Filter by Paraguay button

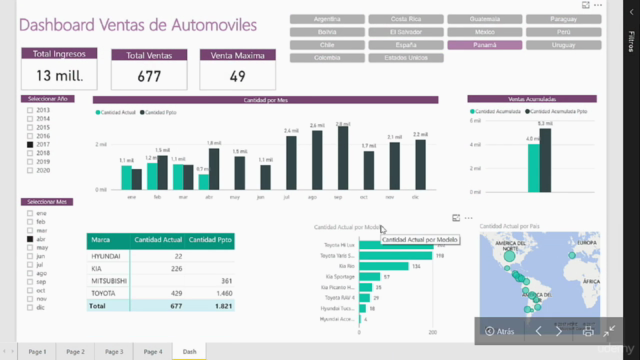coord(564,19)
